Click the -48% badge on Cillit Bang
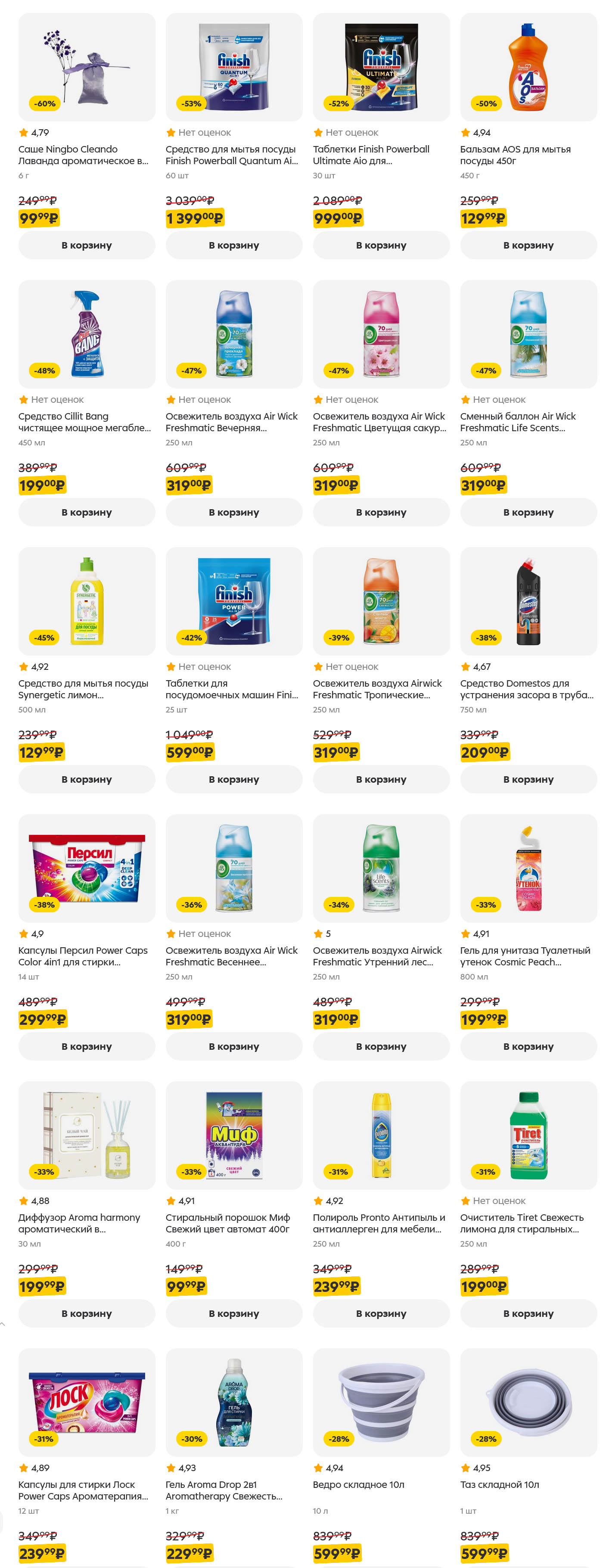Screen dimensions: 609x1568 [x=44, y=371]
